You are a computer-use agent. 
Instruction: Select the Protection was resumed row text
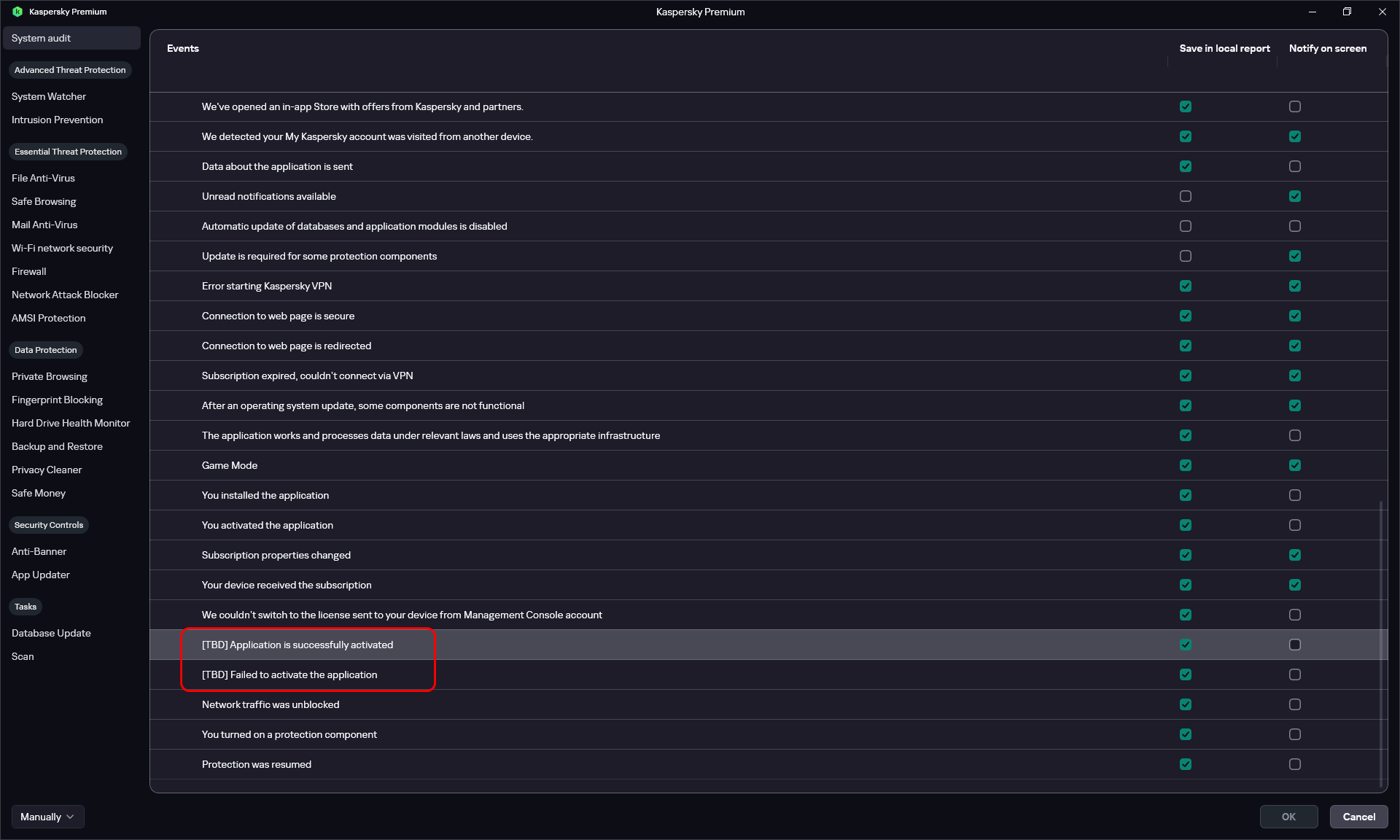pos(257,764)
